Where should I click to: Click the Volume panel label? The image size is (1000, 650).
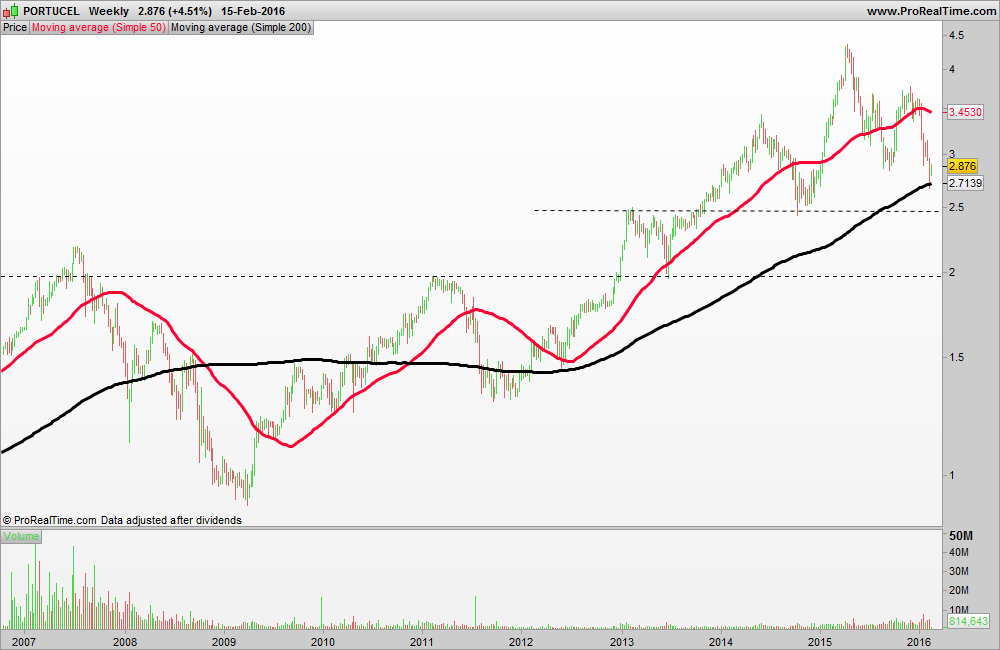(21, 536)
